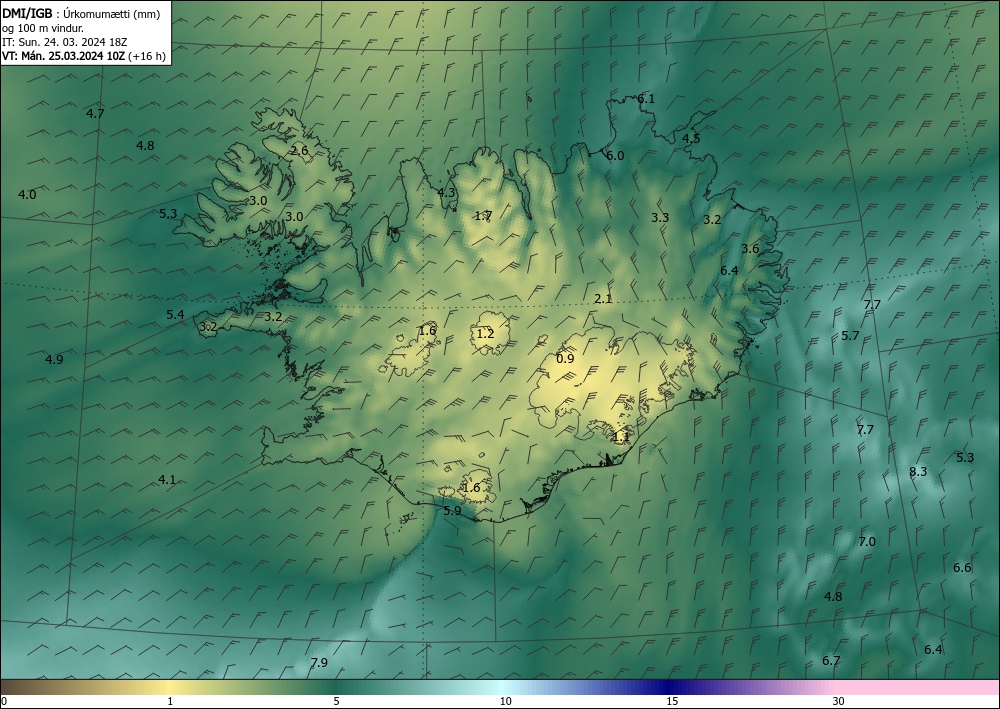Screen dimensions: 1000x709
Task: Click the 4.7 value on the map
Action: [x=95, y=113]
